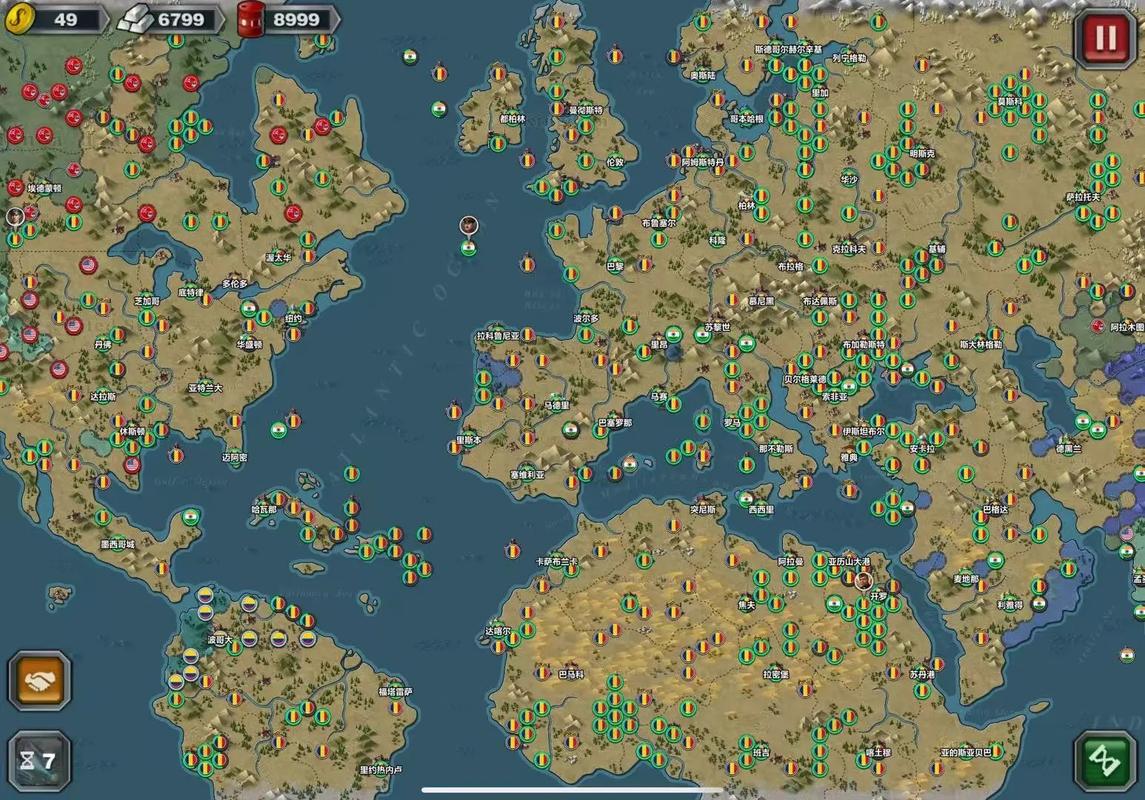Select the city 墨西哥城
1145x800 pixels.
pyautogui.click(x=118, y=545)
